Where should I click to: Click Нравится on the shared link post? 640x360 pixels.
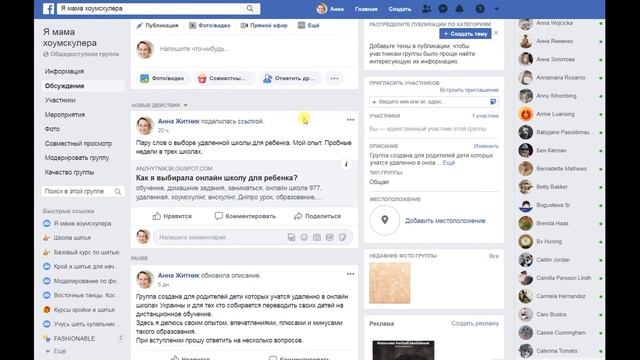coord(172,216)
